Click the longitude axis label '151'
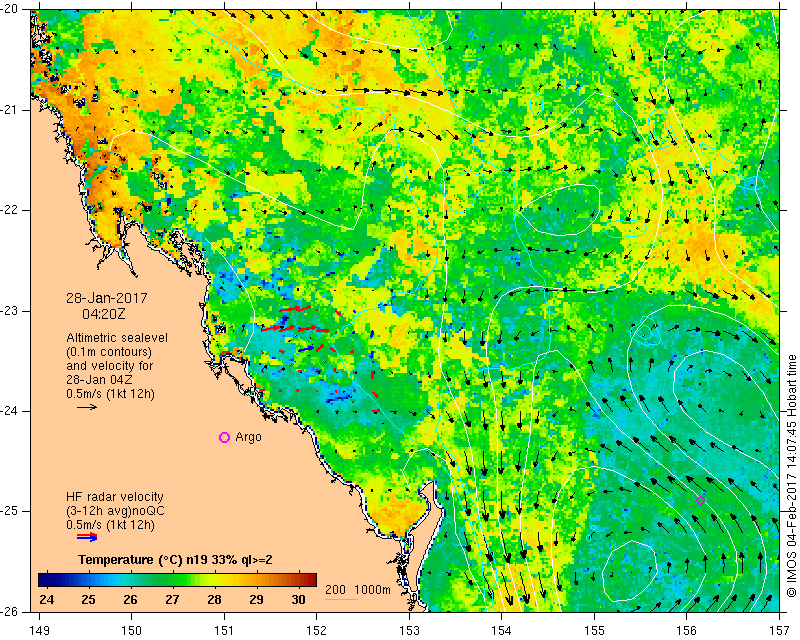Viewport: 800px width, 640px height. 224,631
